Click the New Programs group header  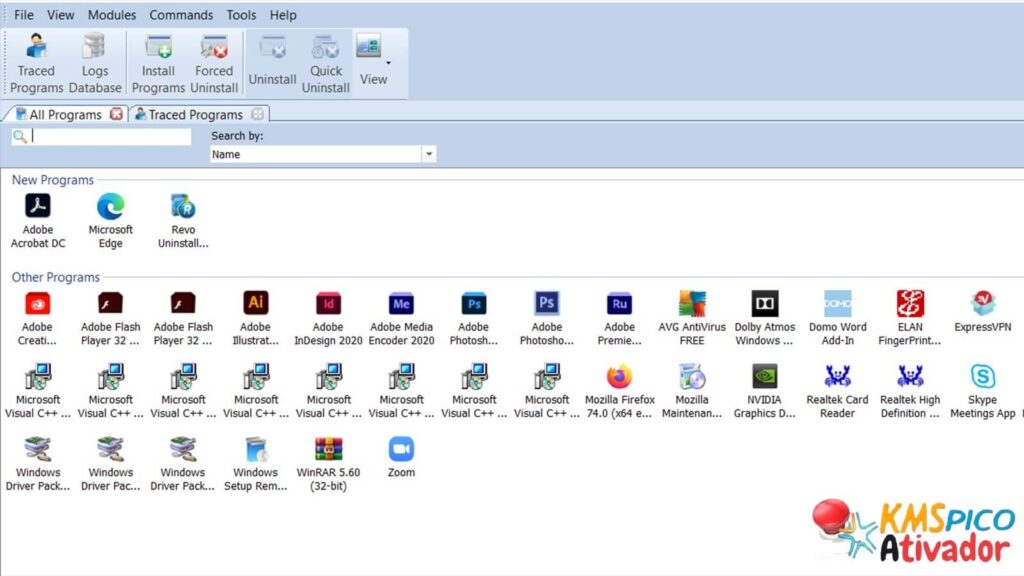[53, 180]
